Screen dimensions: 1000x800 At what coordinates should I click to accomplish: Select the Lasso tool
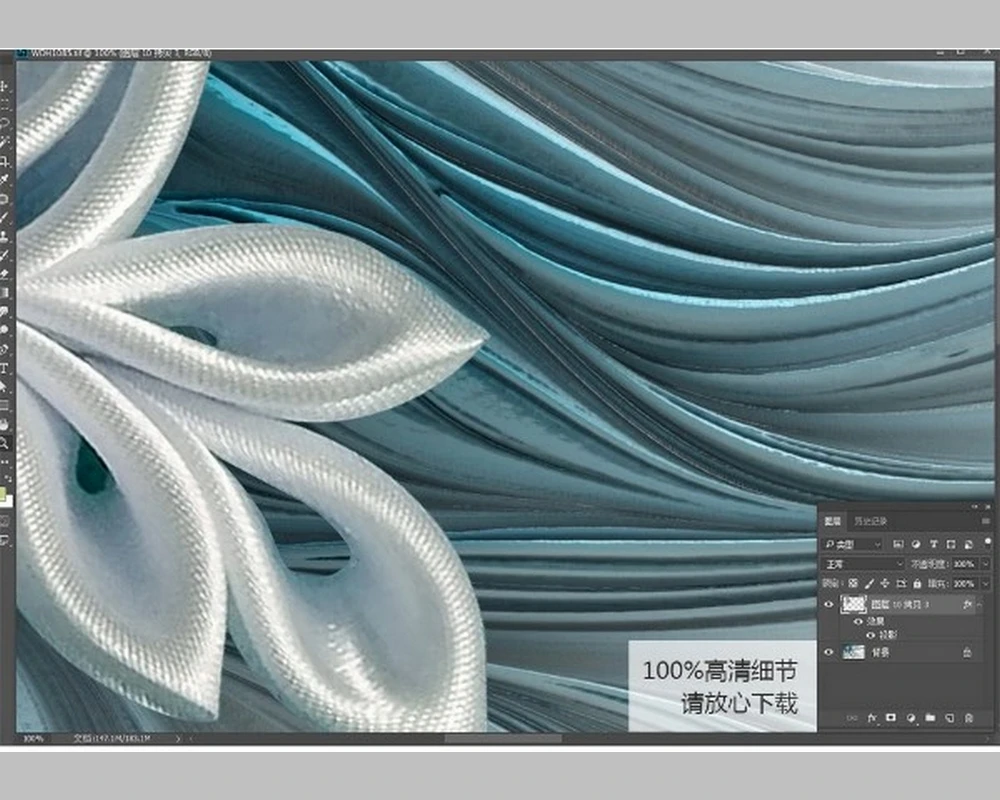(5, 122)
